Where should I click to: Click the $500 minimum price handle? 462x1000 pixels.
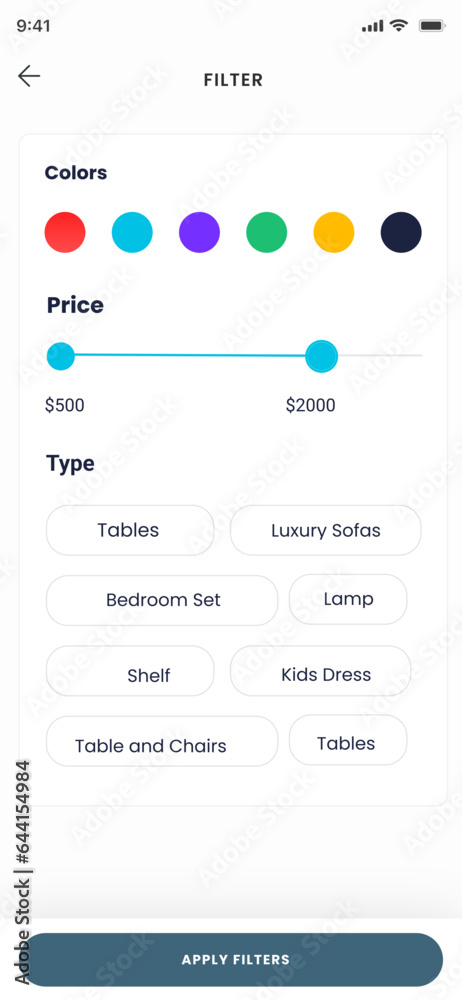click(61, 356)
